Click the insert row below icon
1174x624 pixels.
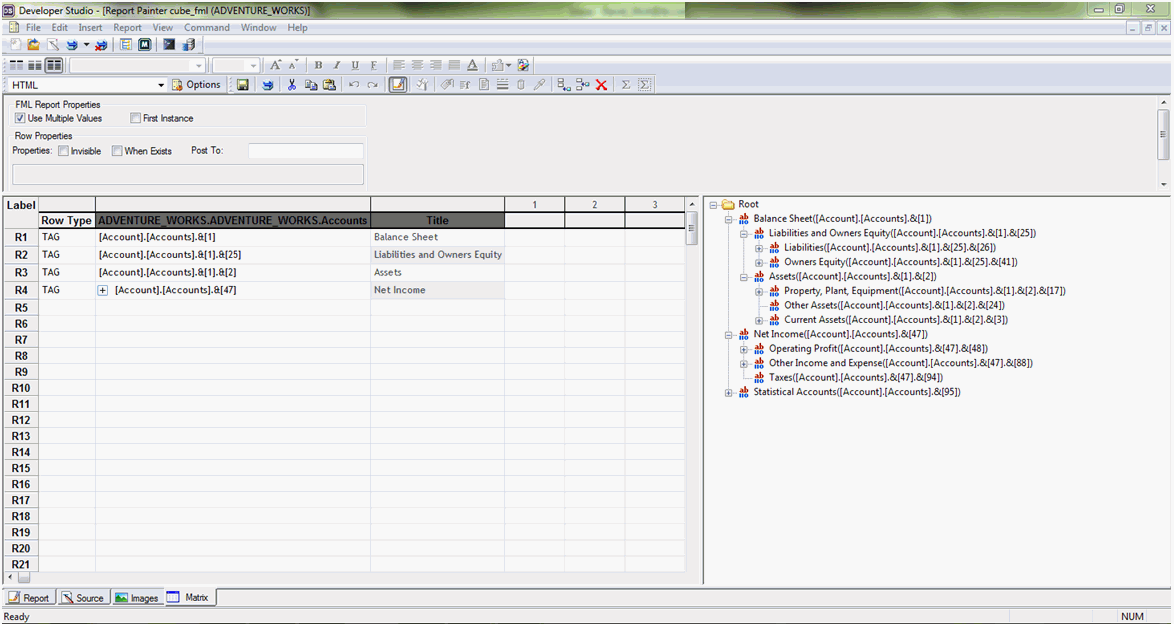coord(565,85)
